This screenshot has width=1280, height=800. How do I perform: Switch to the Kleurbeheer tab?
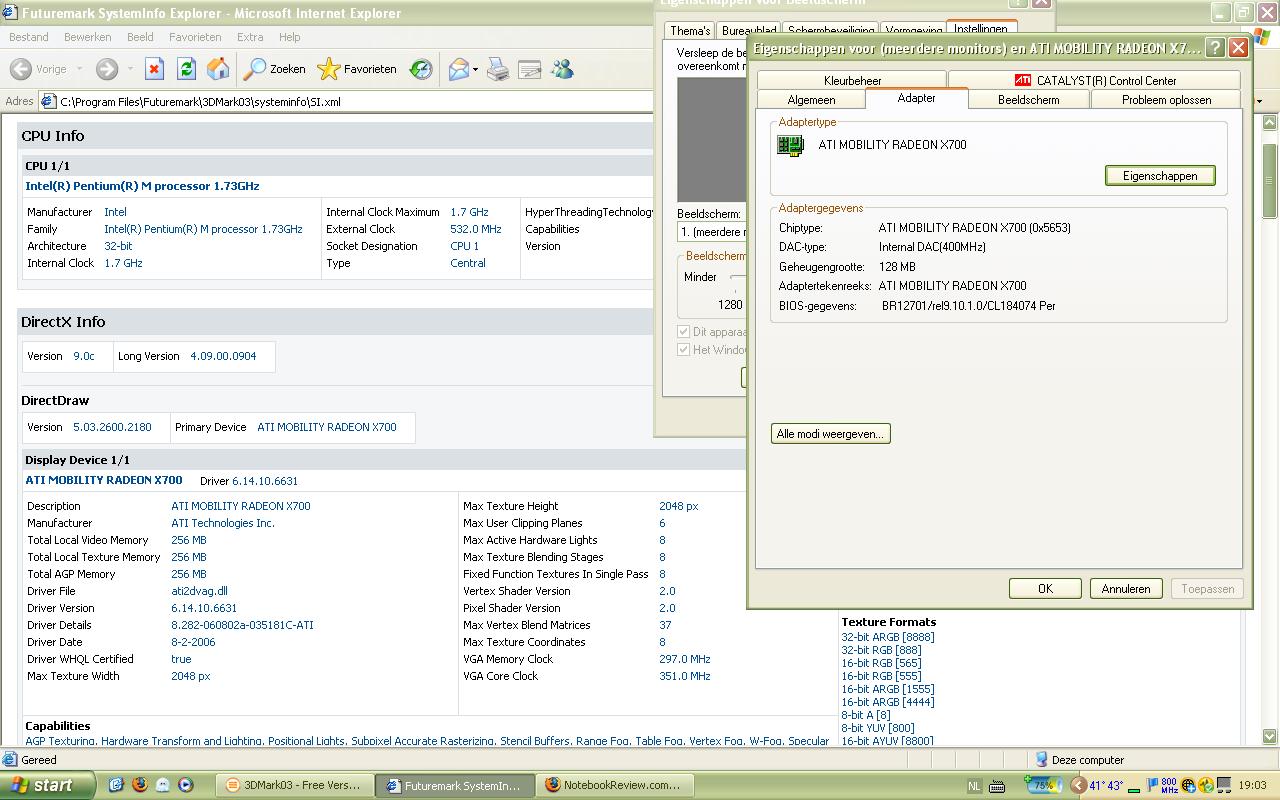pyautogui.click(x=852, y=80)
